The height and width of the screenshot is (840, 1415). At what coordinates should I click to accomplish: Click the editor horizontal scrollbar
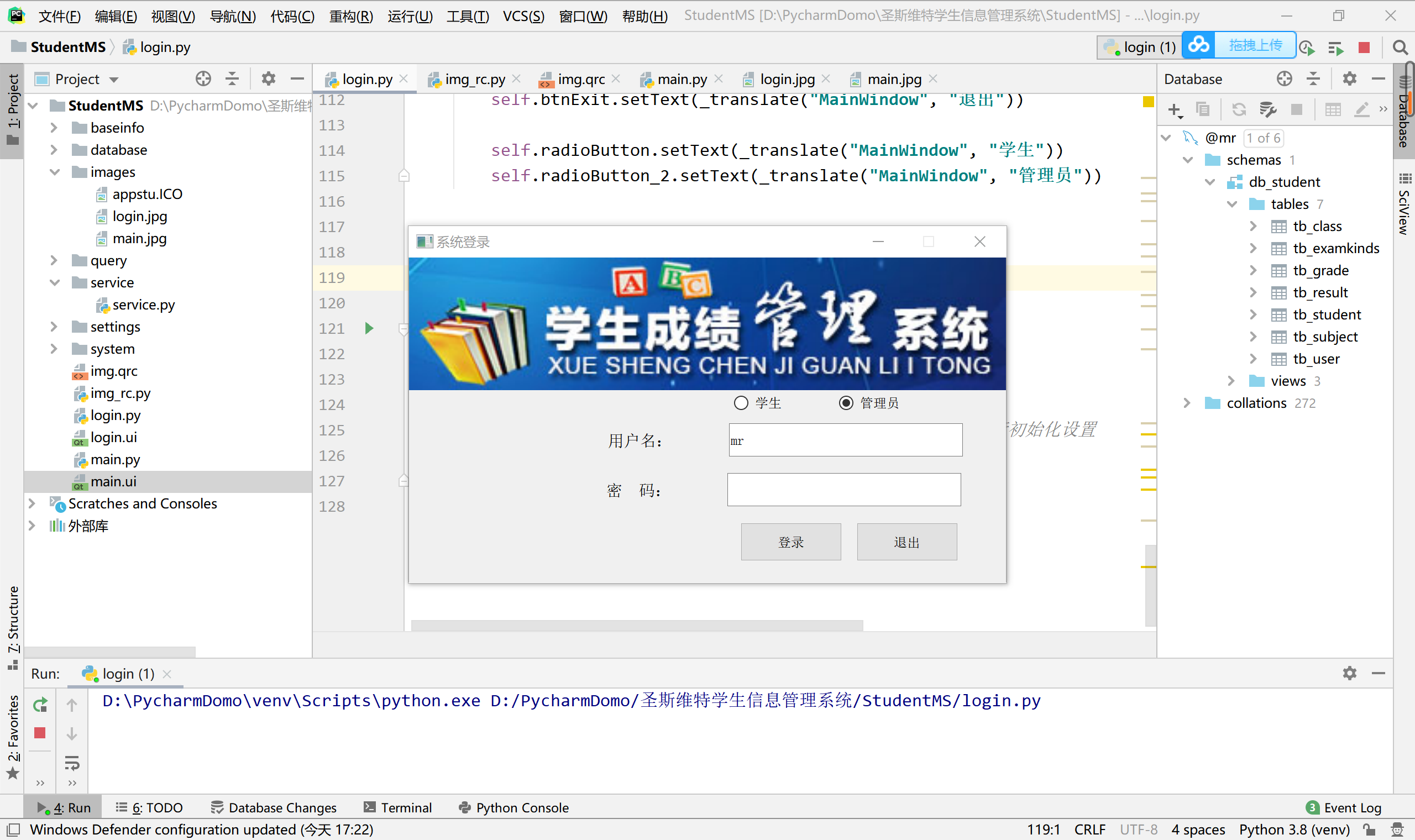click(637, 625)
